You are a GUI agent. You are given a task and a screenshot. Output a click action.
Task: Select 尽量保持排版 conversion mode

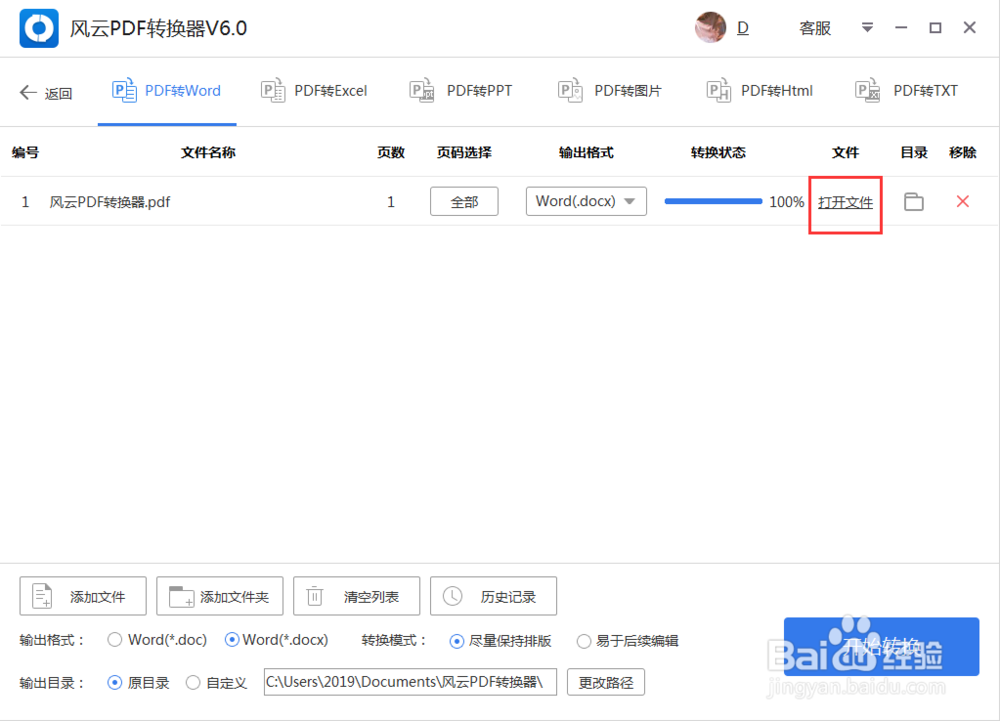(x=457, y=641)
